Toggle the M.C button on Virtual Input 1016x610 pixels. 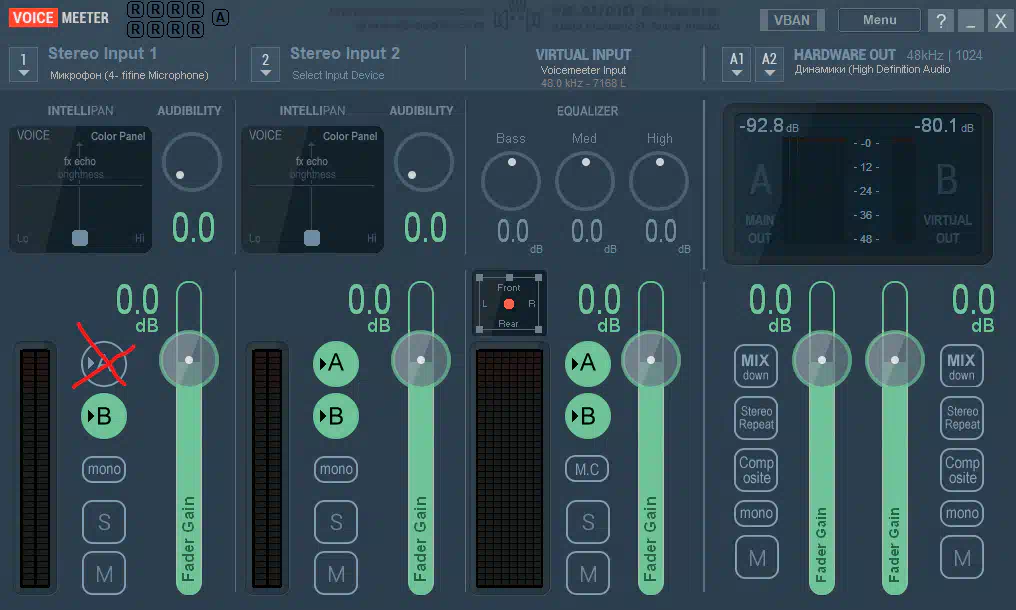pos(587,469)
